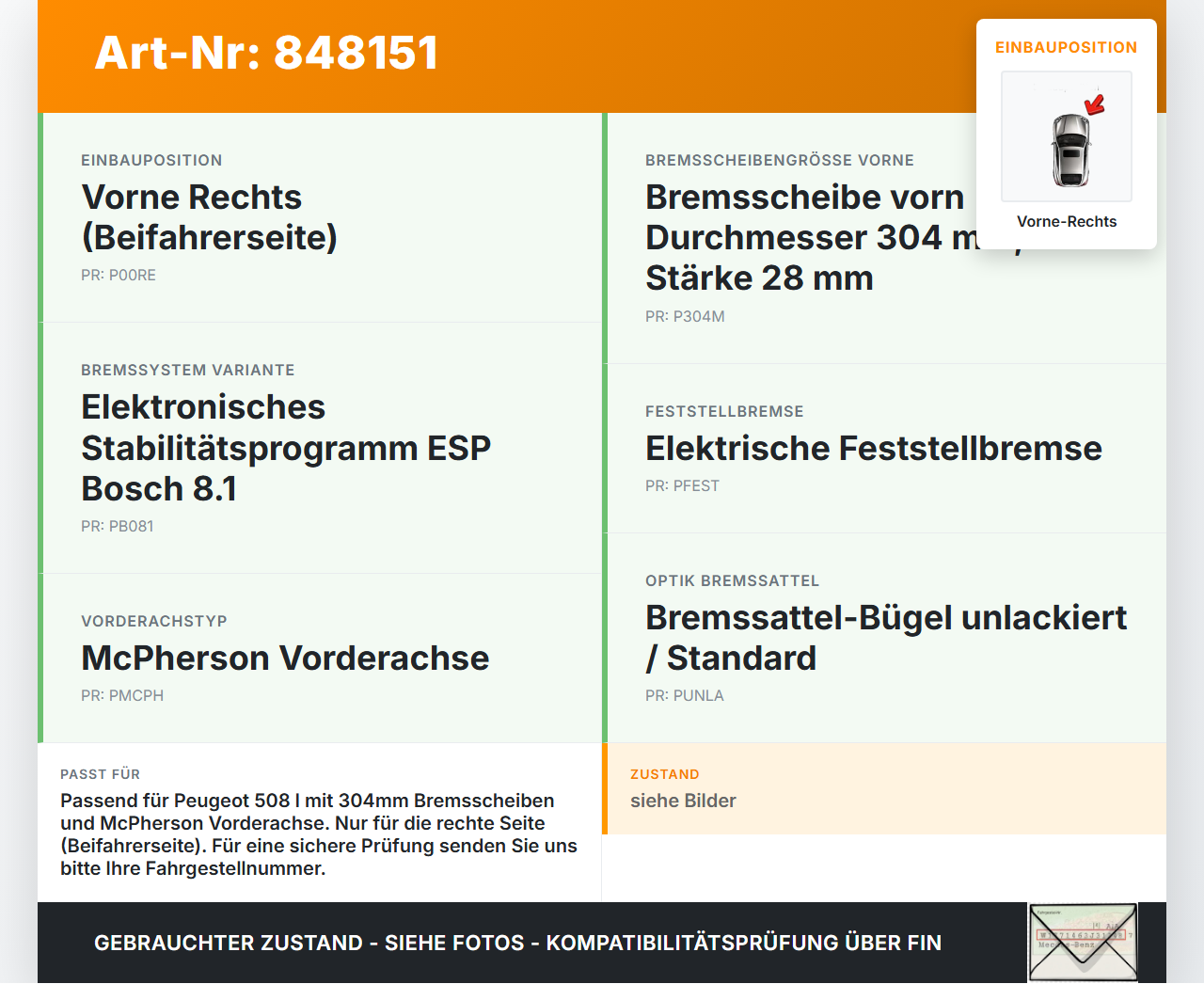Click the PR: PUNLA code

coord(685,695)
